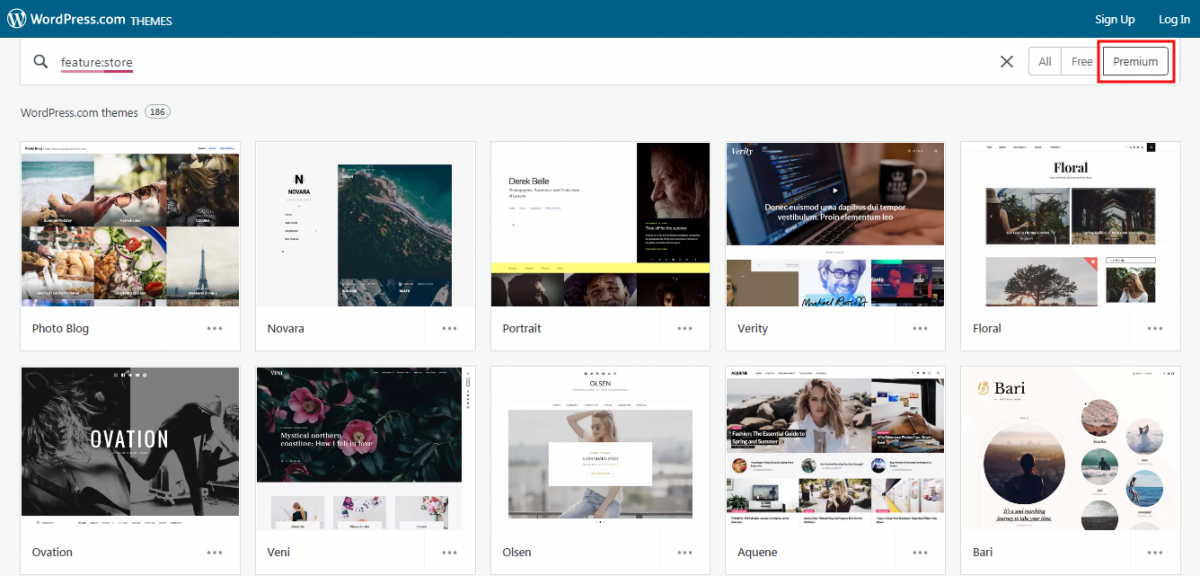Open the Aquene theme thumbnail
This screenshot has height=576, width=1200.
tap(835, 449)
